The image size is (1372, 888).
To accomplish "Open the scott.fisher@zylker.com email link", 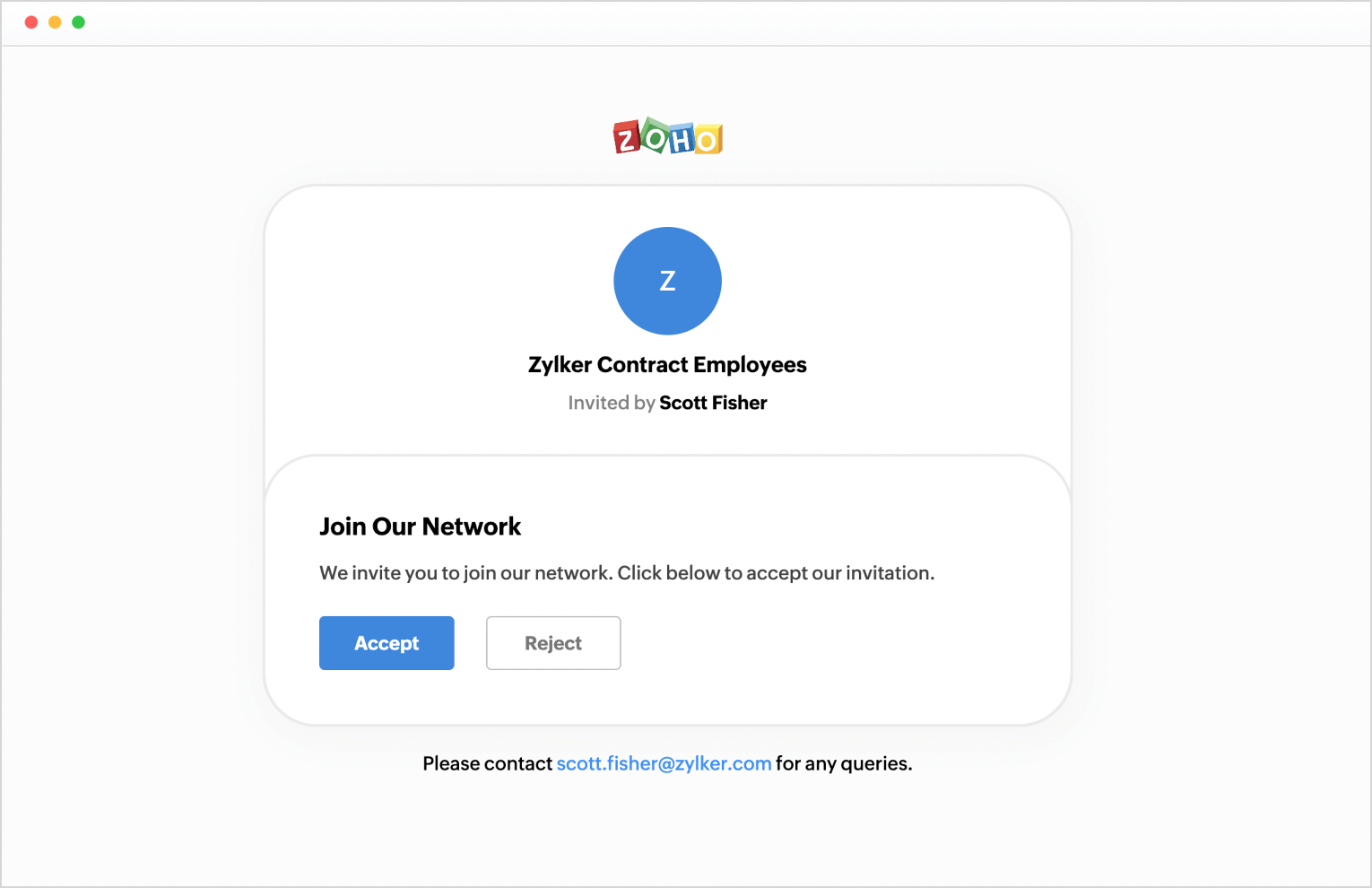I will tap(664, 763).
